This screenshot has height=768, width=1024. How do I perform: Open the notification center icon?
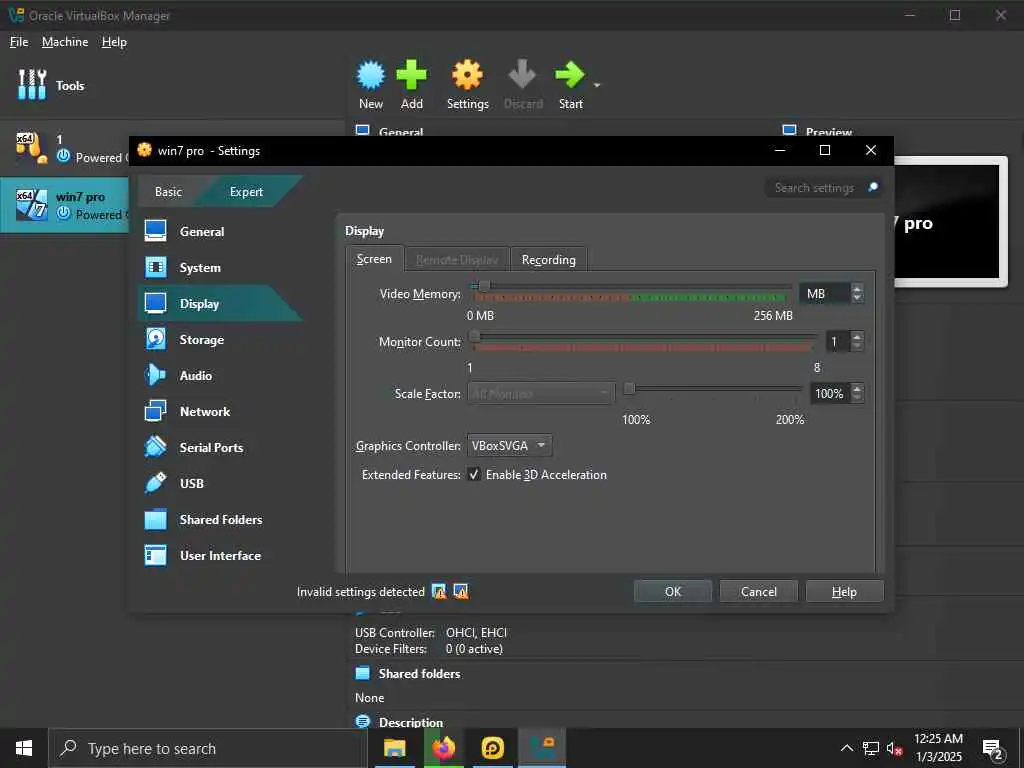[993, 749]
